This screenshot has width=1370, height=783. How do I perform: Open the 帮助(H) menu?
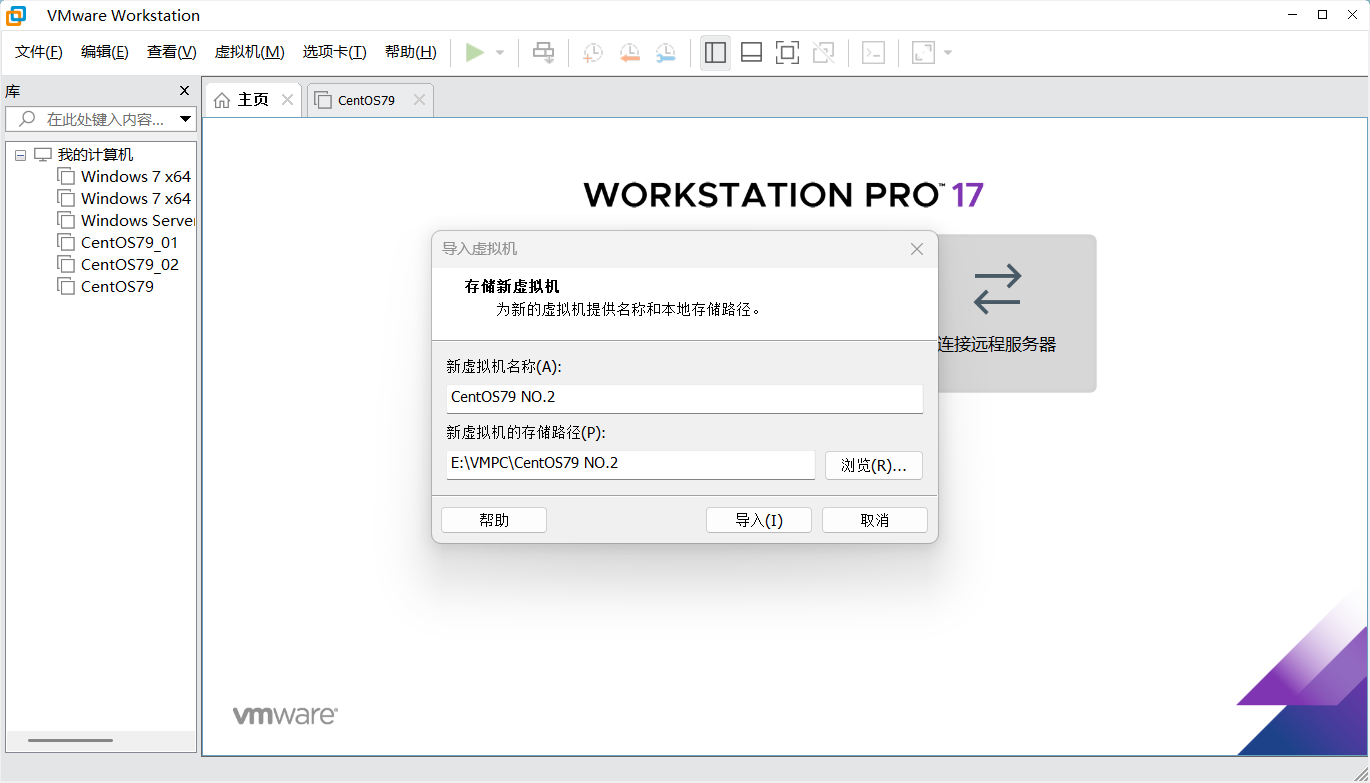(411, 52)
